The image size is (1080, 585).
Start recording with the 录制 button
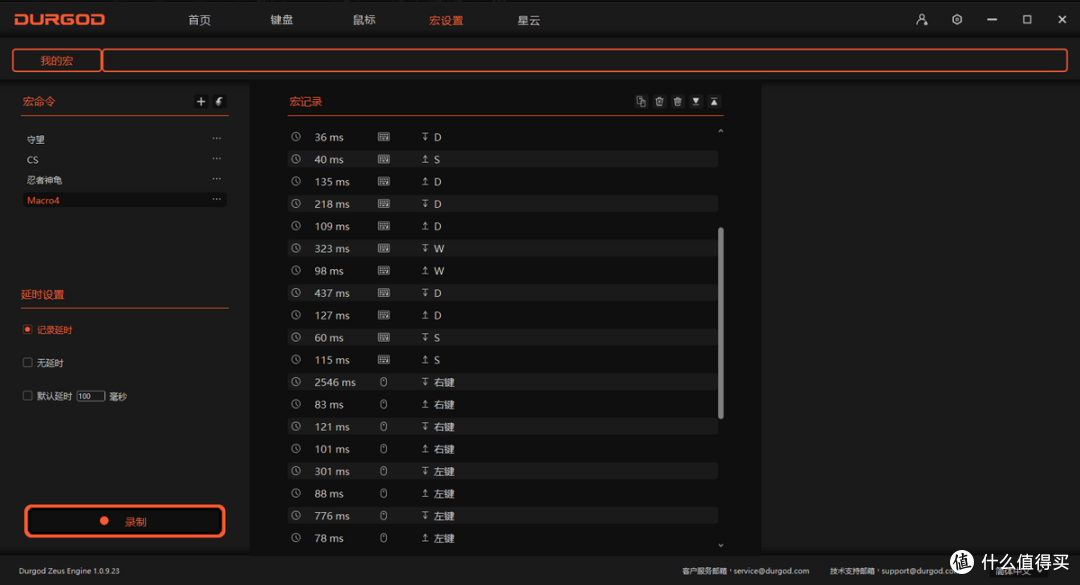(x=125, y=522)
